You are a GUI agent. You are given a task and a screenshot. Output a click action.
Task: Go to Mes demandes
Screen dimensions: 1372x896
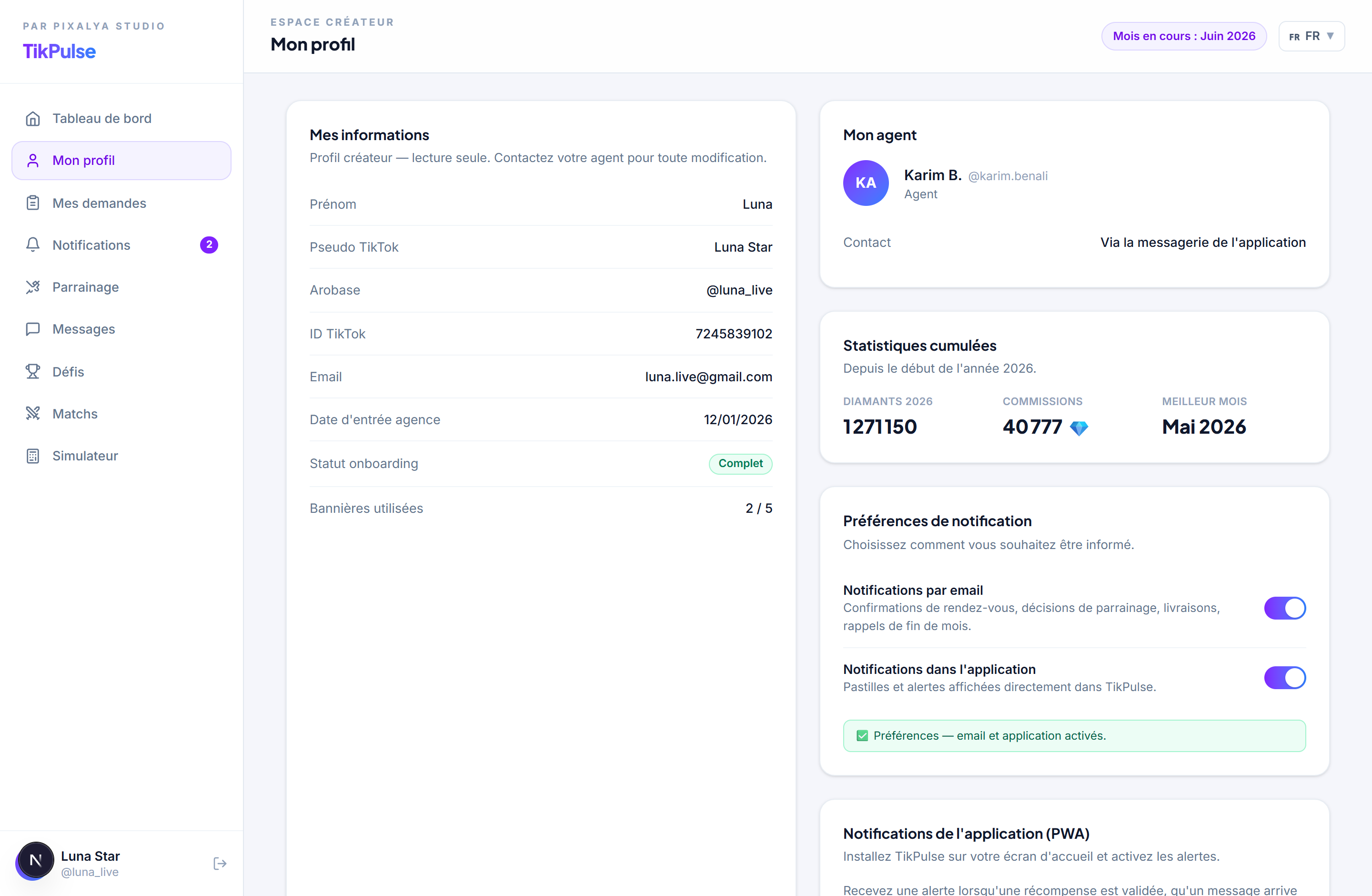[x=121, y=203]
